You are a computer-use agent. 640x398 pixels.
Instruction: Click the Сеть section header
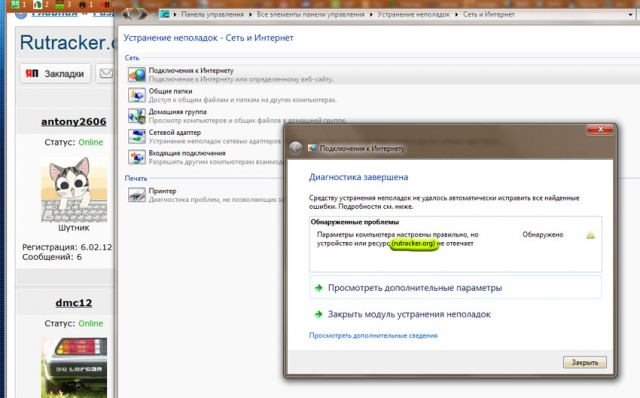(x=132, y=58)
